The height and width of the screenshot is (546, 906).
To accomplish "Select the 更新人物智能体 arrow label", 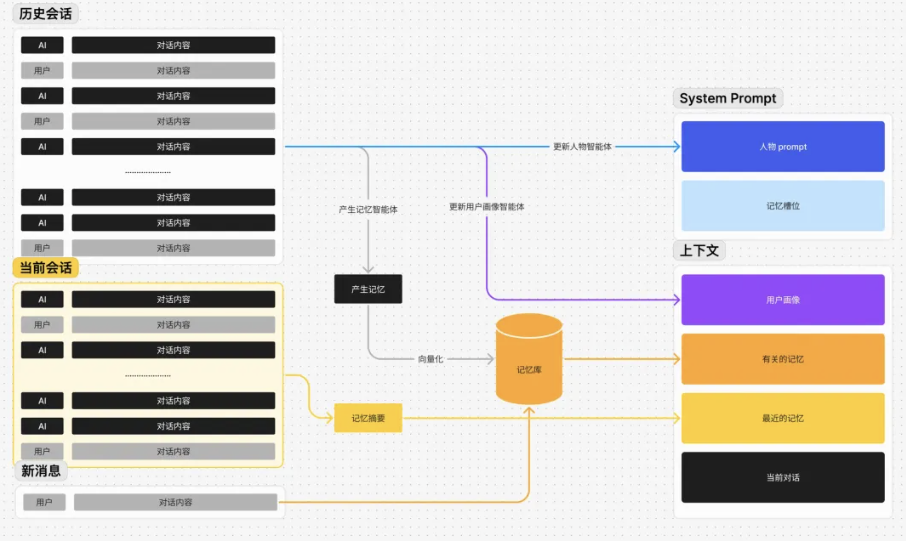I will (x=582, y=146).
